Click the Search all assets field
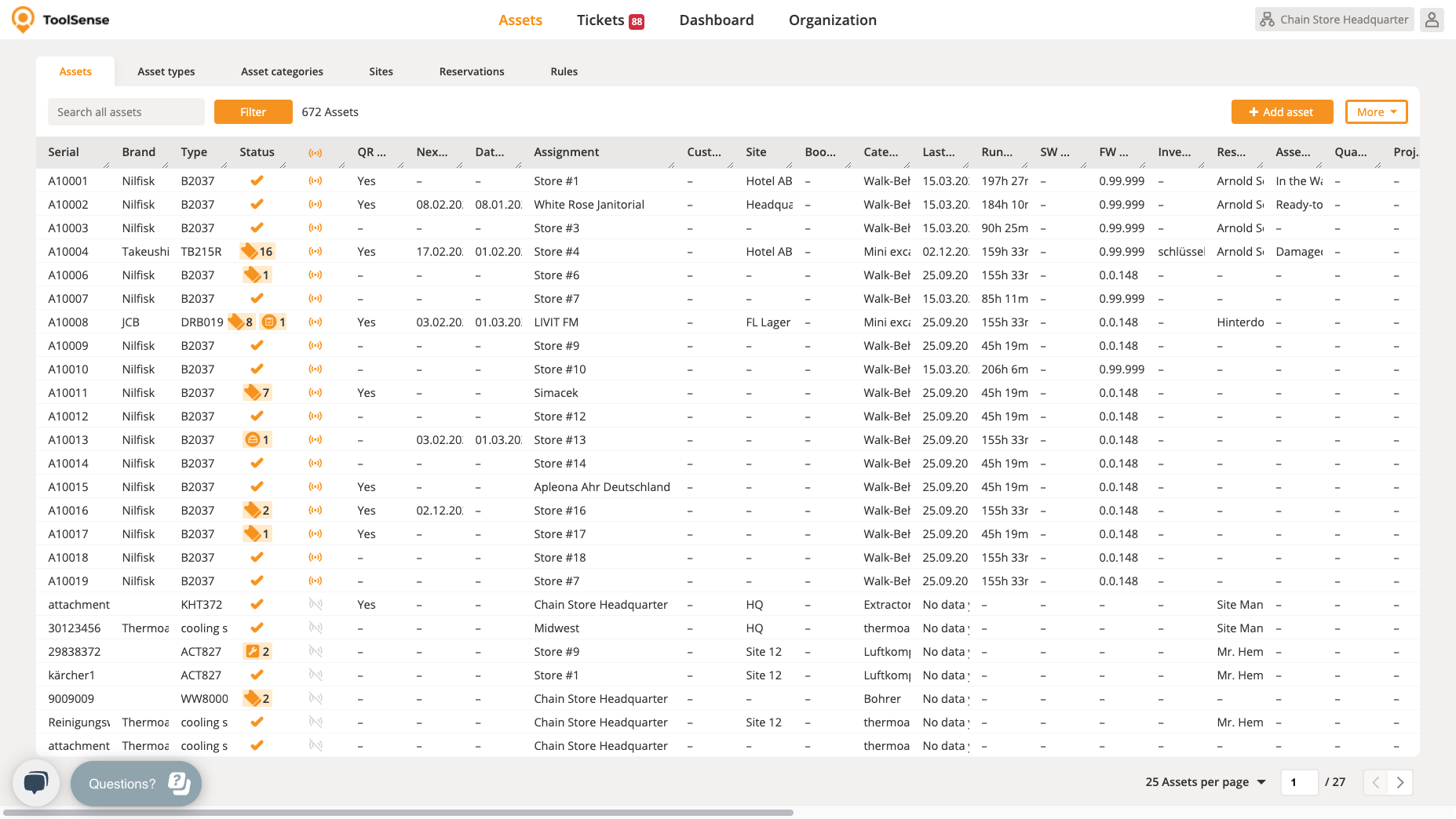Image resolution: width=1456 pixels, height=819 pixels. 126,112
